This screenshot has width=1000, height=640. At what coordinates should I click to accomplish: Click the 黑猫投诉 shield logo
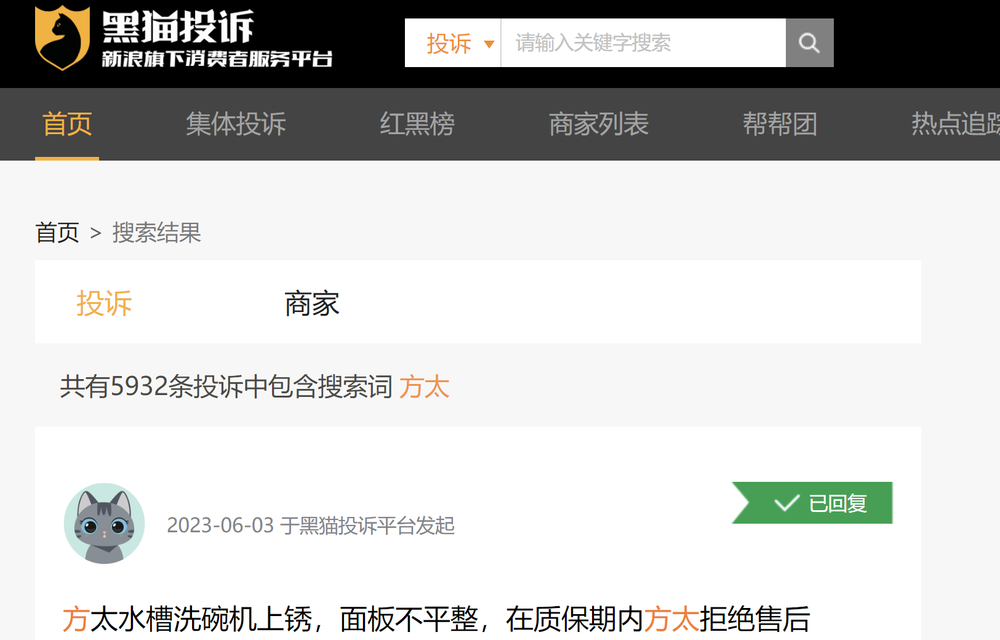62,38
